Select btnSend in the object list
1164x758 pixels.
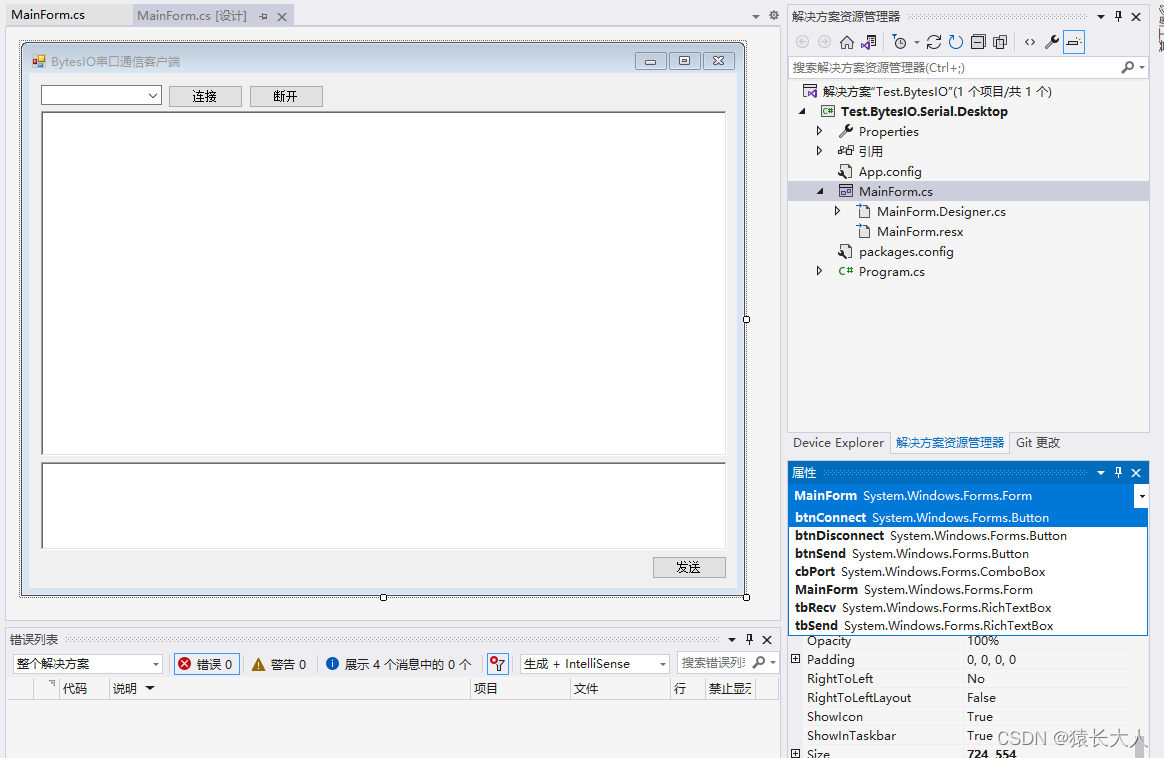967,553
